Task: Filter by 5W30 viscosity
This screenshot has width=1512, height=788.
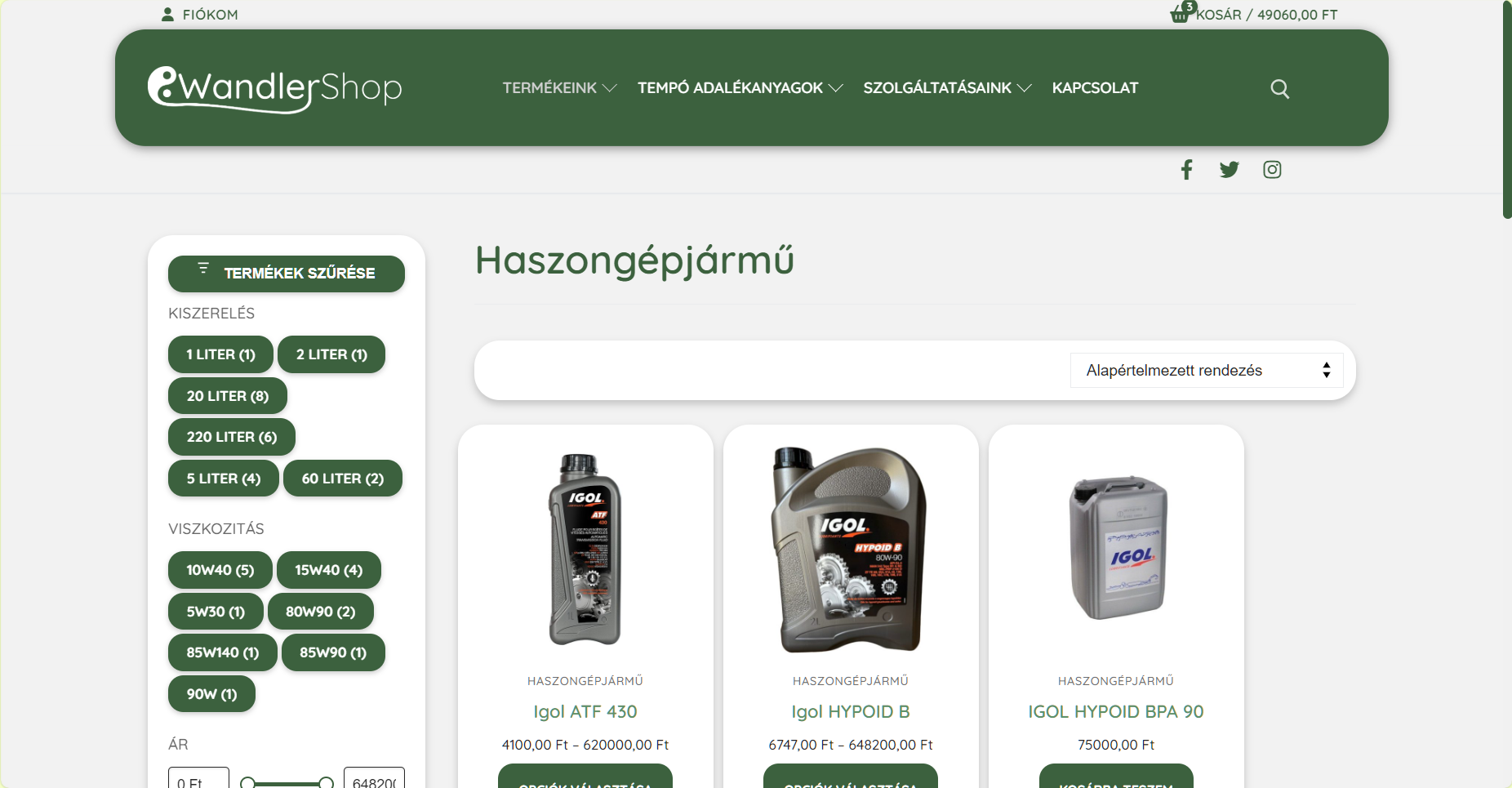Action: (x=216, y=612)
